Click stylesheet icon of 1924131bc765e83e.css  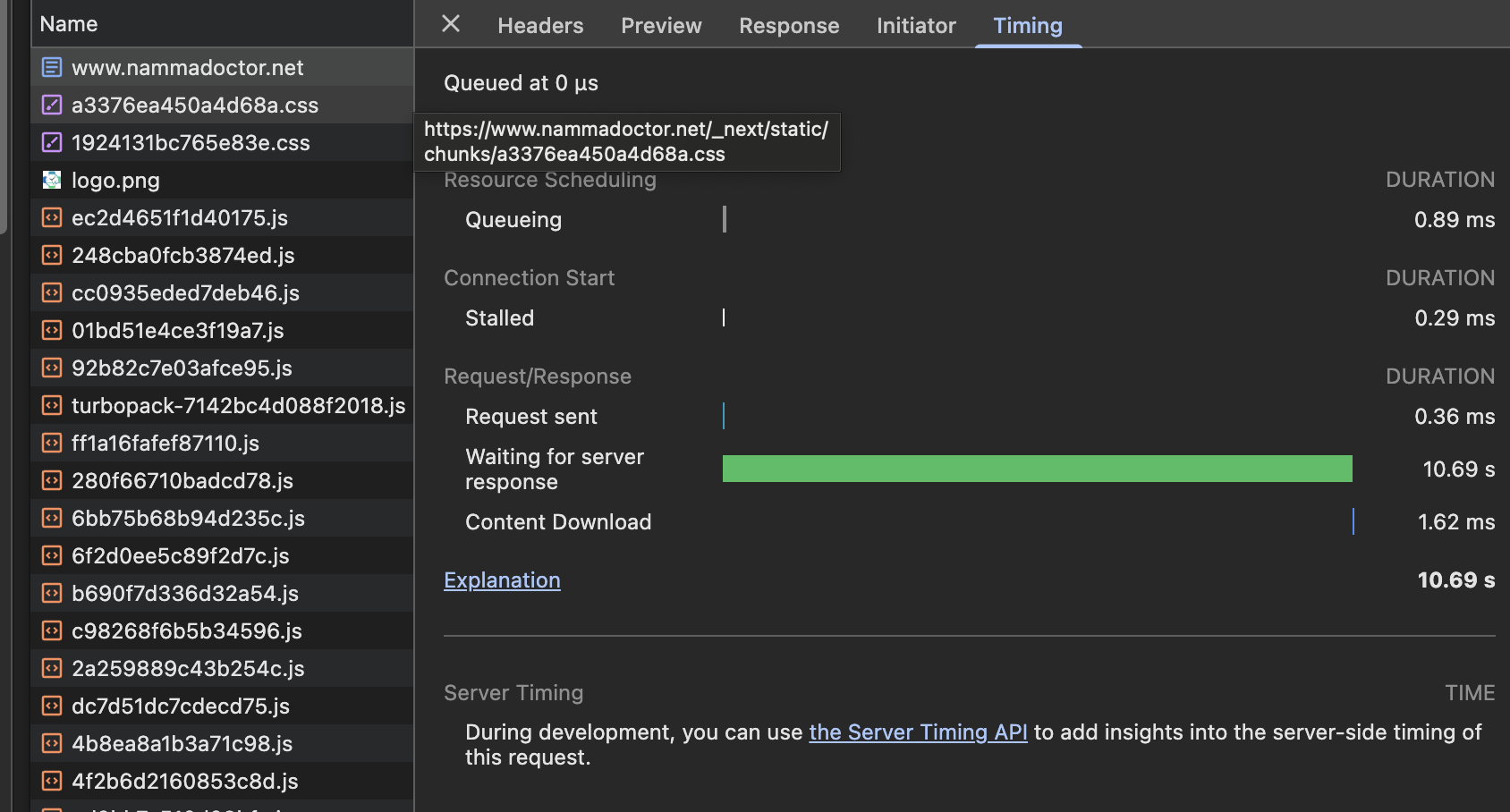52,142
